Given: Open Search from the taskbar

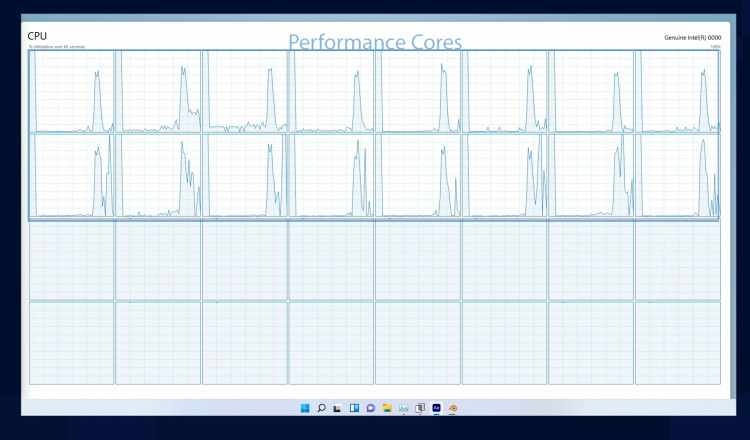Looking at the screenshot, I should 321,408.
